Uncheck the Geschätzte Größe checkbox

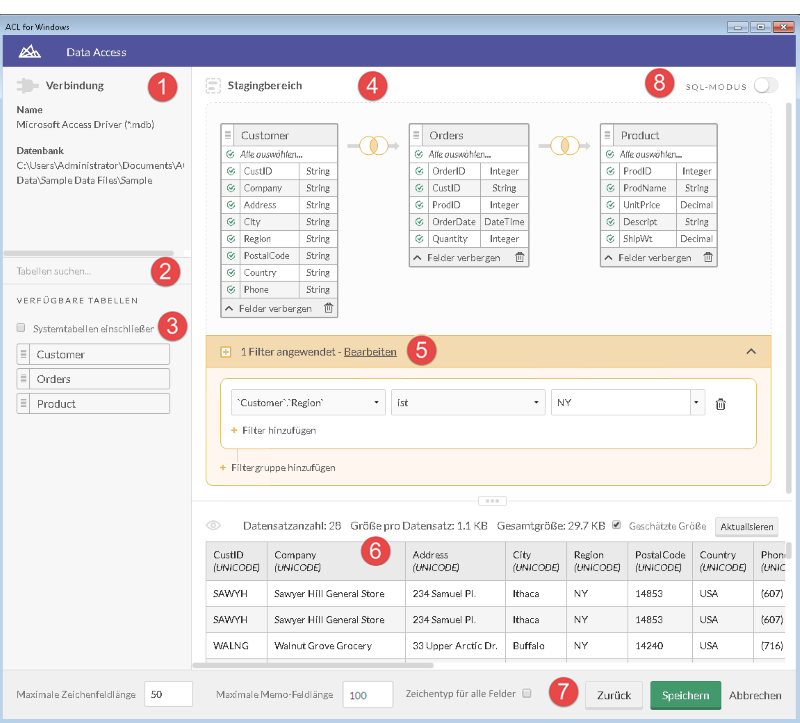[616, 525]
